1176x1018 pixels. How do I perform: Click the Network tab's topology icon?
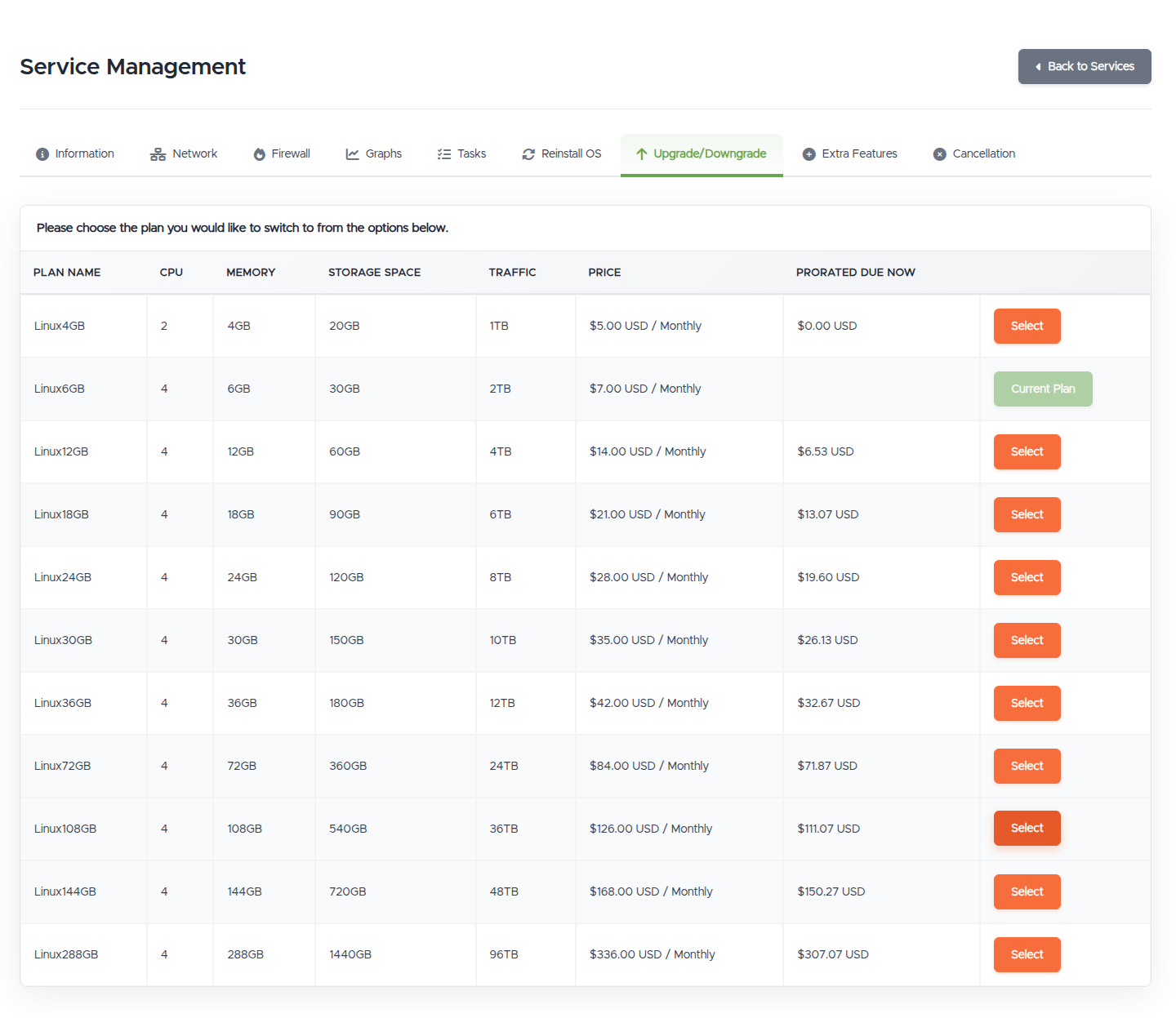point(158,154)
